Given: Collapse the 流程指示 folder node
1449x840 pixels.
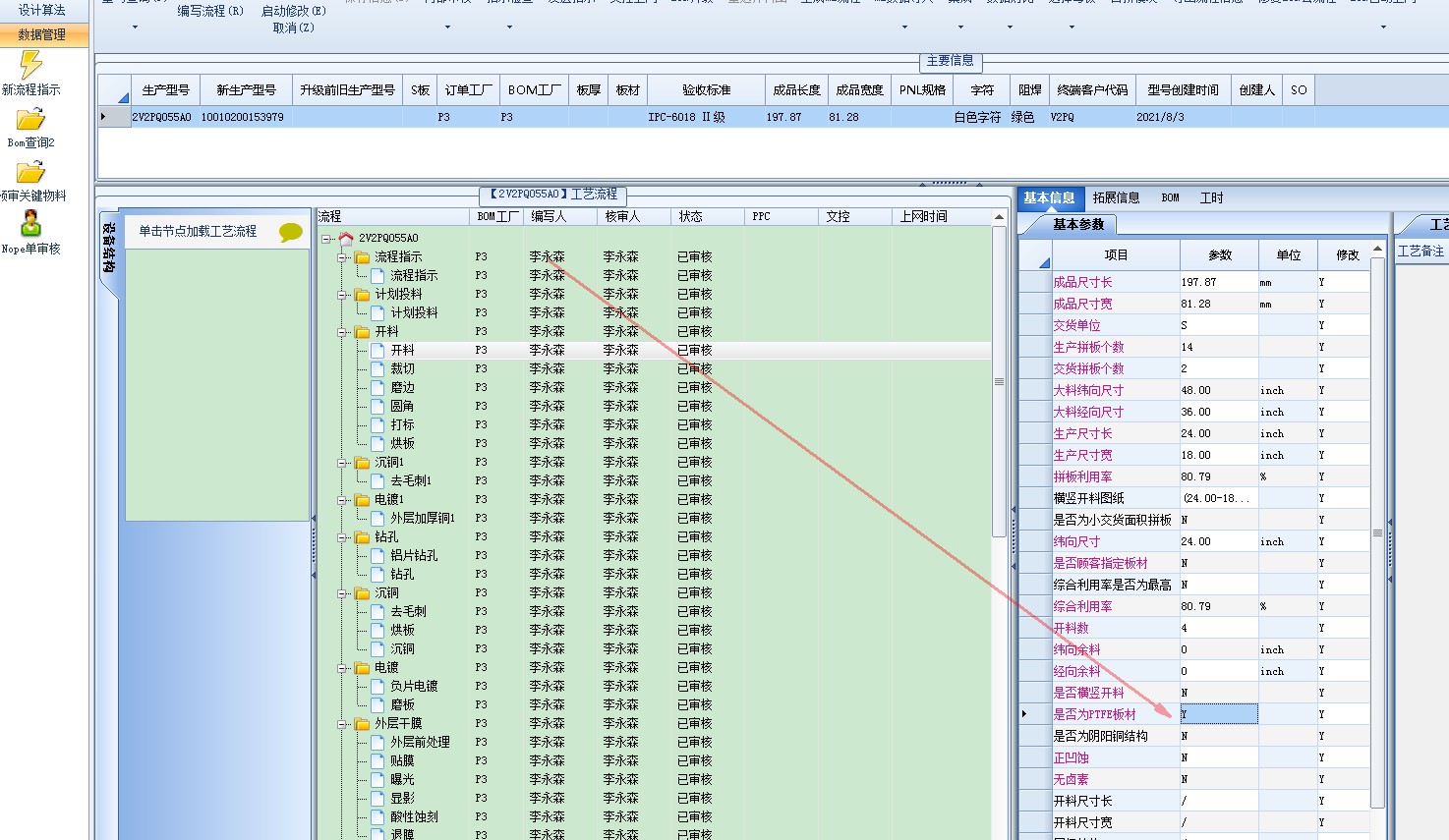Looking at the screenshot, I should tap(343, 256).
